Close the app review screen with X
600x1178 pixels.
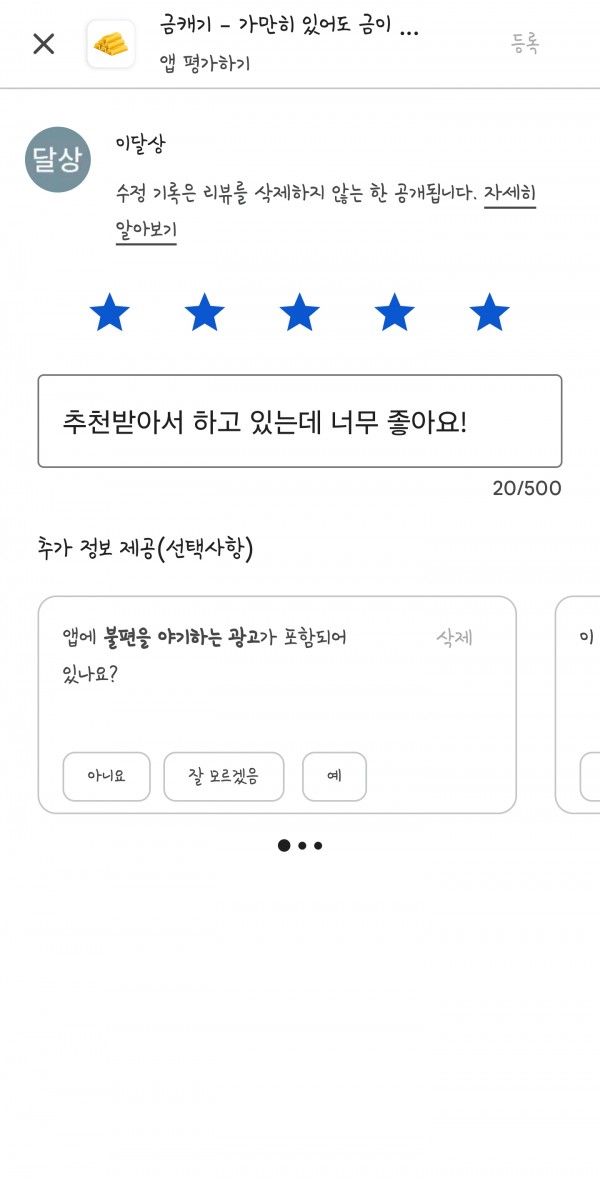[x=44, y=44]
